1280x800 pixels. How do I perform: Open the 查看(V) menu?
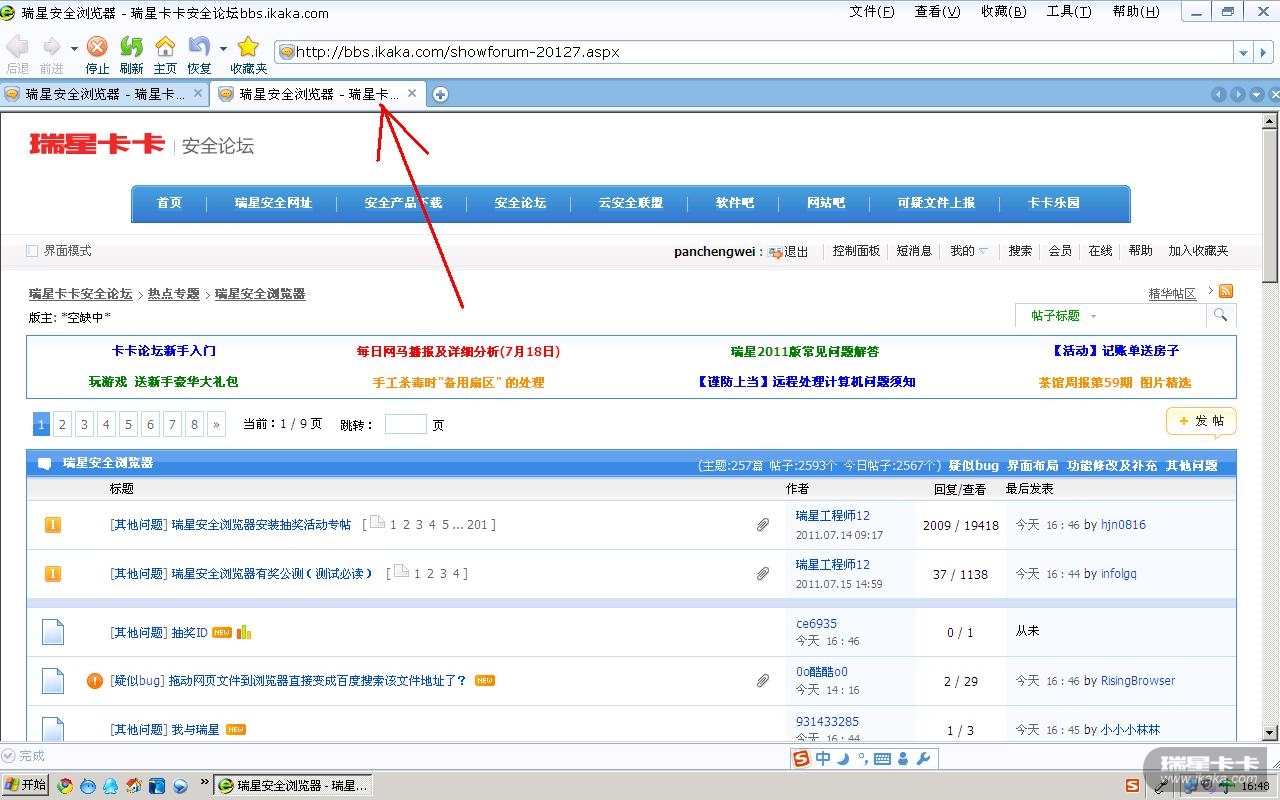pos(937,12)
